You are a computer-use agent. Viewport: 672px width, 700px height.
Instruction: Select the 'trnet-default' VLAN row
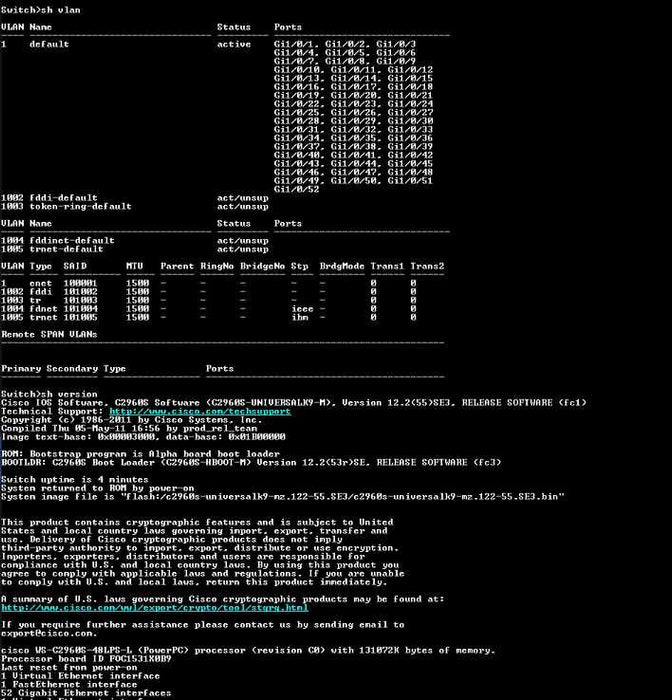pyautogui.click(x=135, y=249)
